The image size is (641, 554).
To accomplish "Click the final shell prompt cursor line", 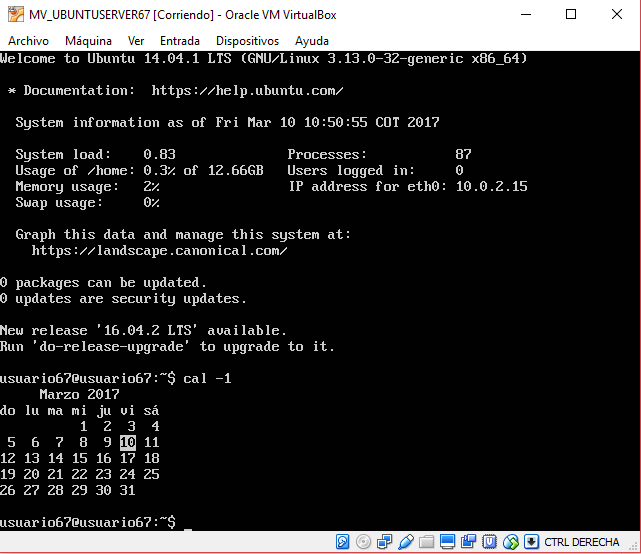I will click(96, 522).
